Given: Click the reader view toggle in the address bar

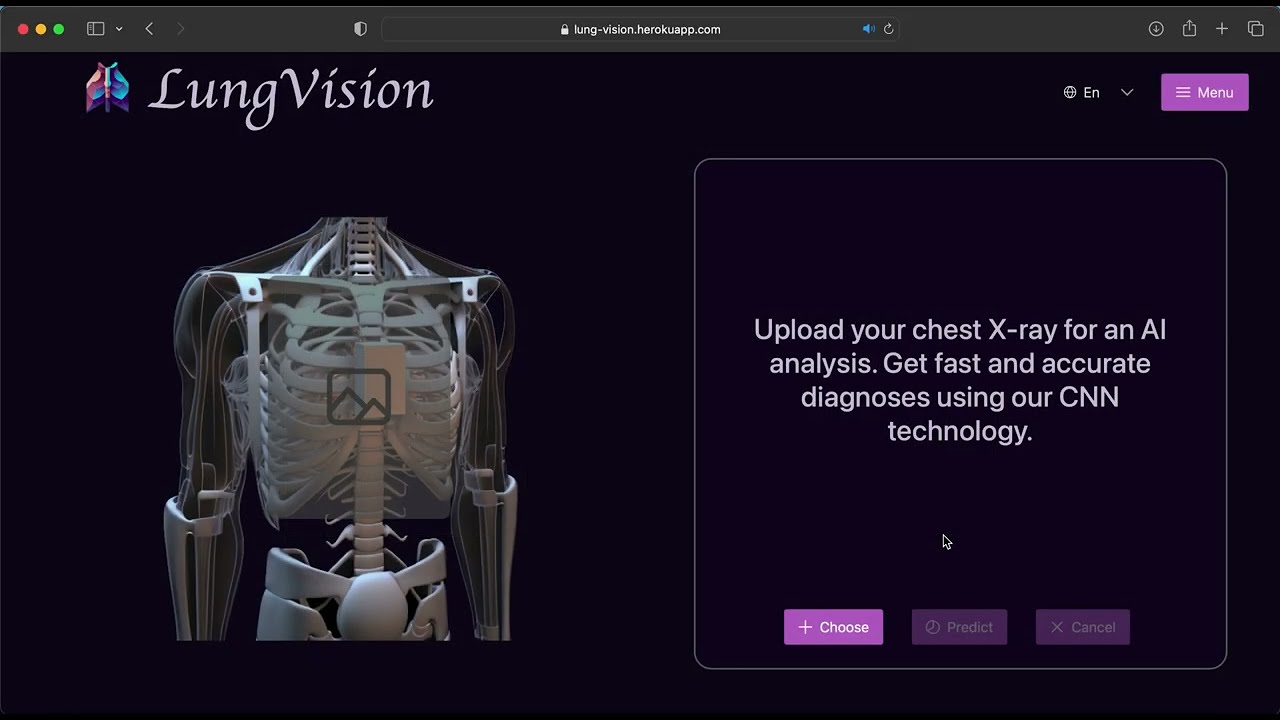Looking at the screenshot, I should (360, 29).
